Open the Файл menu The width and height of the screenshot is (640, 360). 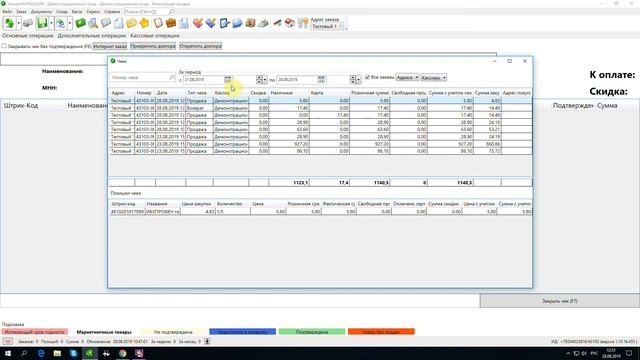click(x=7, y=12)
